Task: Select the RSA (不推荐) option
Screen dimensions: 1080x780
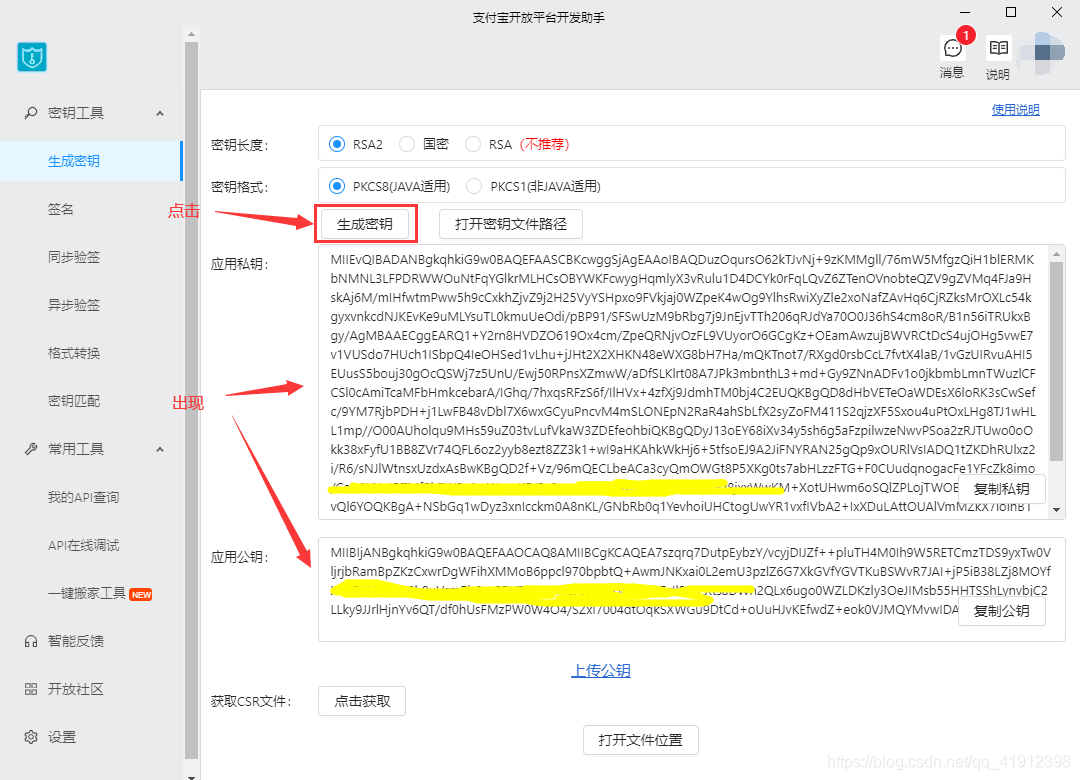Action: [x=472, y=144]
